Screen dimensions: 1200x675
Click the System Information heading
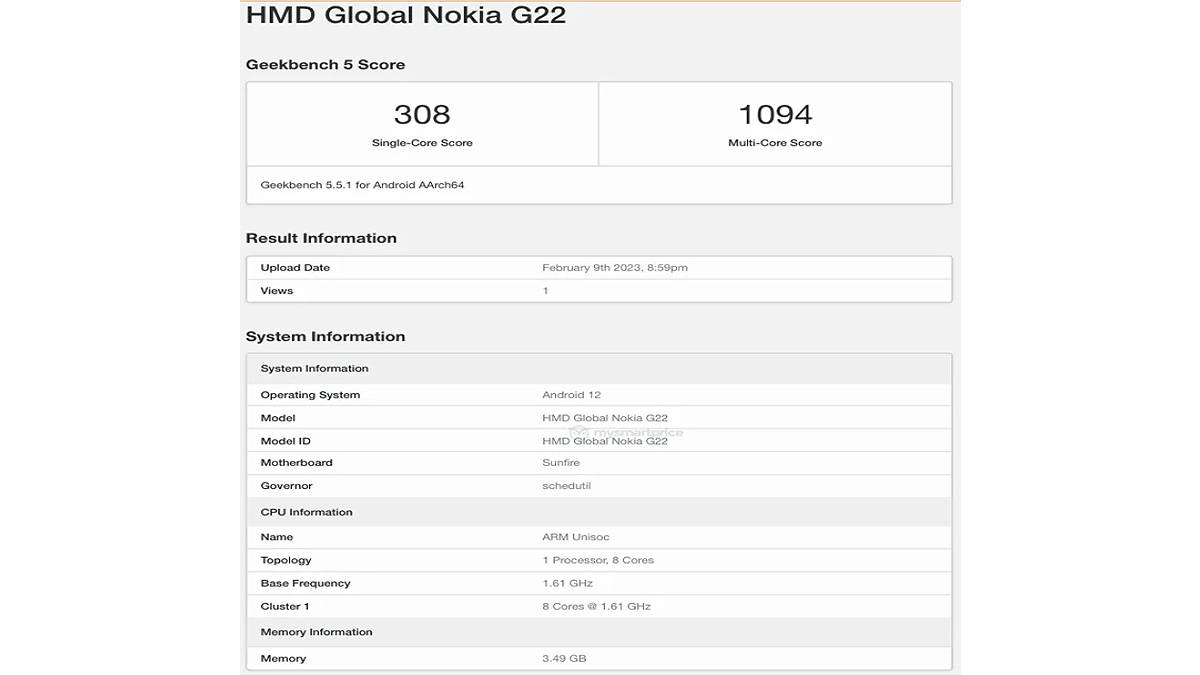(325, 336)
